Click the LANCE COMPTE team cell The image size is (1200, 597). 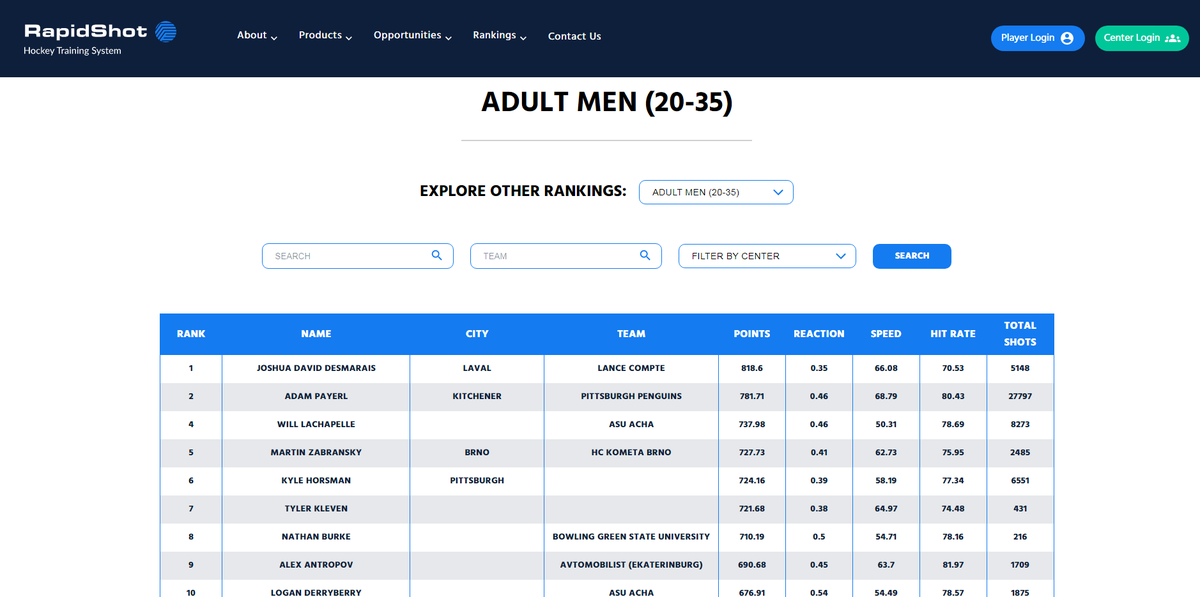click(x=631, y=368)
